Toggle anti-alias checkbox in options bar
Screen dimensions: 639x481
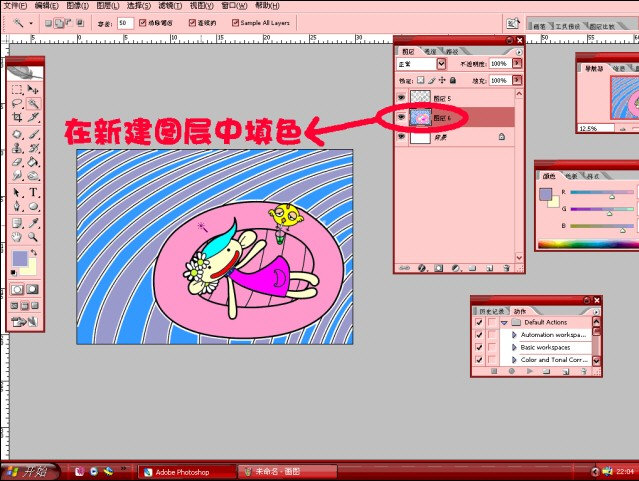(143, 23)
